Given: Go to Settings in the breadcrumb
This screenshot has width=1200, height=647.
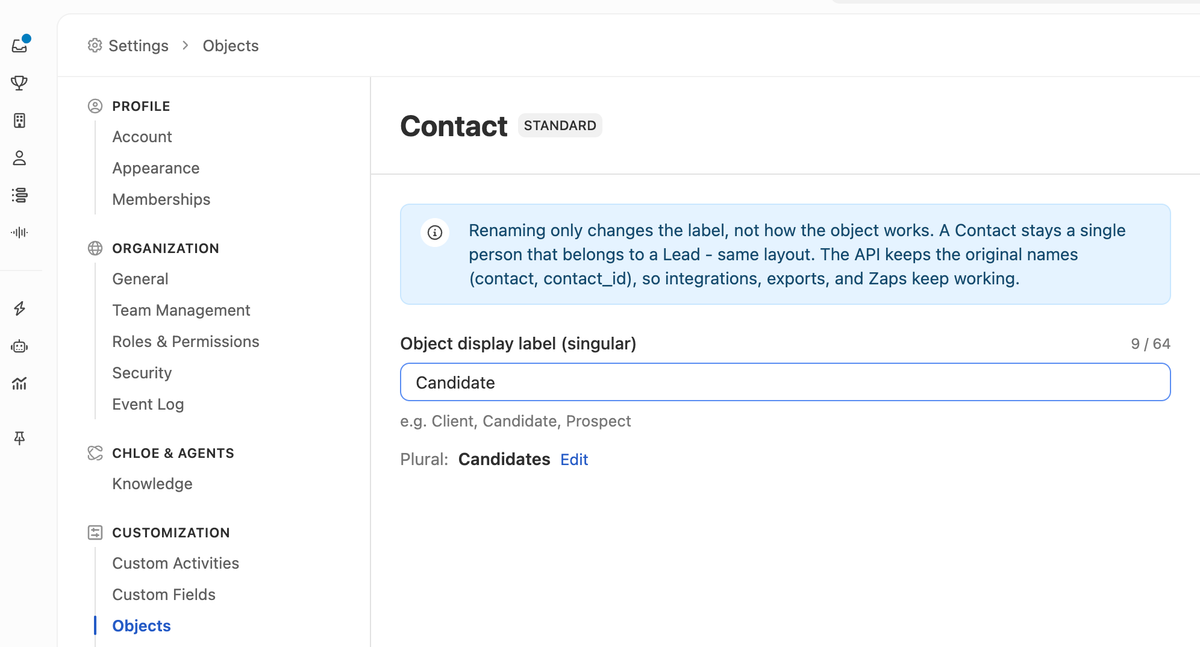Looking at the screenshot, I should [138, 45].
